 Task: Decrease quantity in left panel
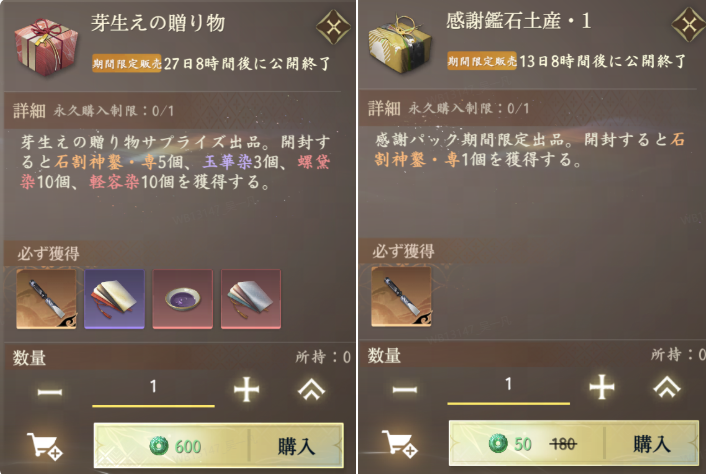[50, 392]
